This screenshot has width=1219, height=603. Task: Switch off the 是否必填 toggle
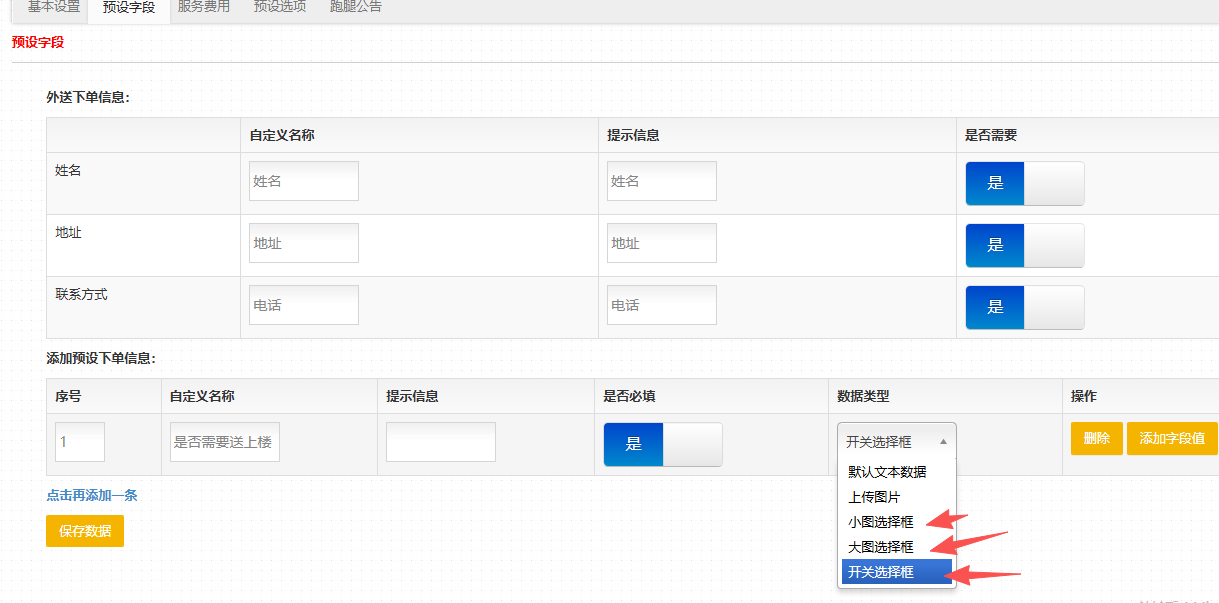pyautogui.click(x=662, y=444)
